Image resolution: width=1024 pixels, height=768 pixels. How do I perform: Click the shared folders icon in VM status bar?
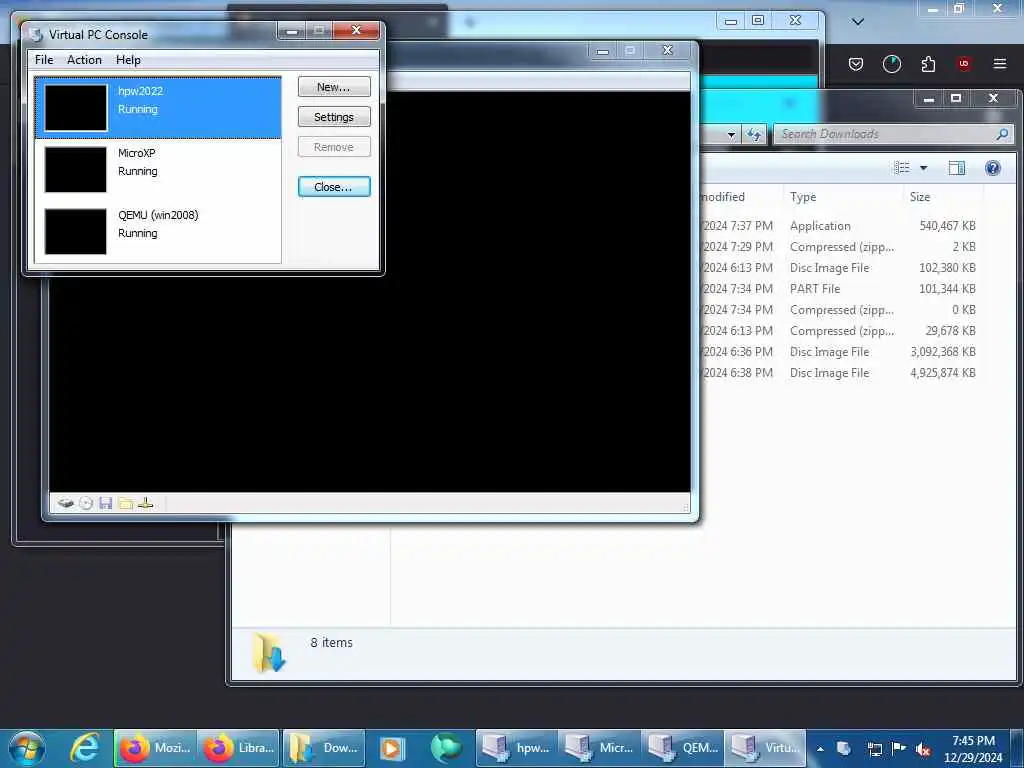pos(125,503)
